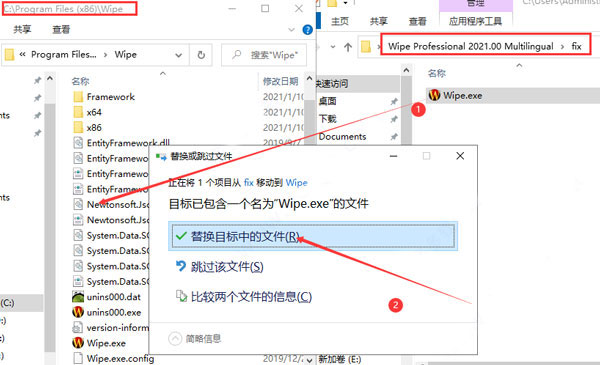Unpin 下载 pin icon in quick access
Viewport: 600px width, 365px height.
393,119
